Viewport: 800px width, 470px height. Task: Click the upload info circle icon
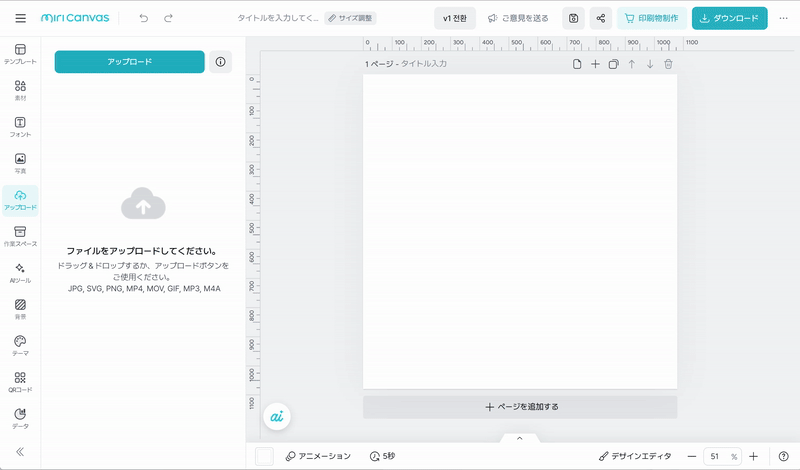click(x=221, y=61)
